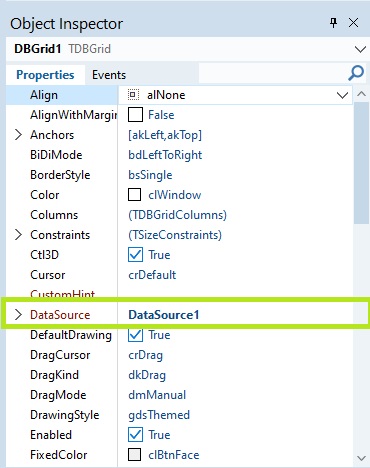
Task: Click the clWindow color swatch
Action: tap(134, 195)
